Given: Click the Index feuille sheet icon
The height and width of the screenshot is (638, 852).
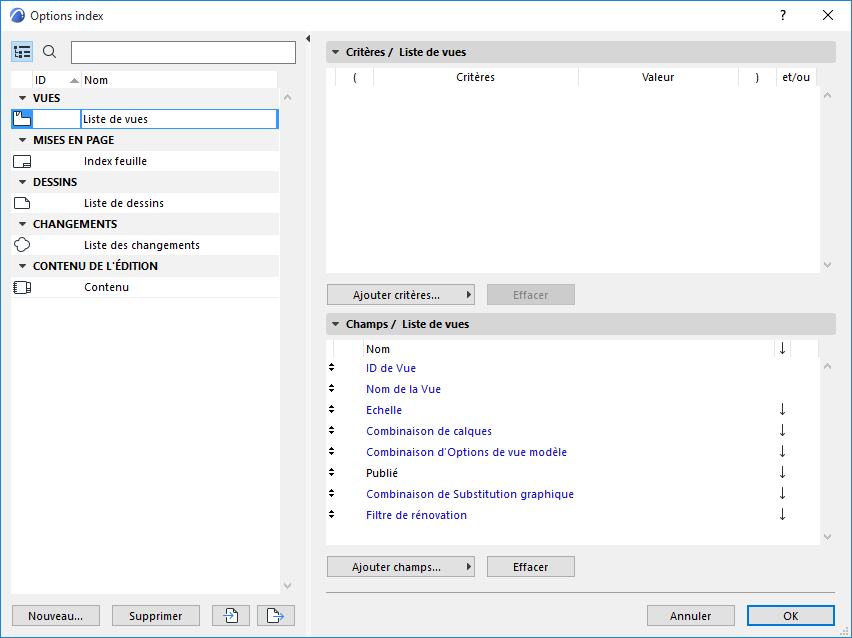Looking at the screenshot, I should pos(23,160).
